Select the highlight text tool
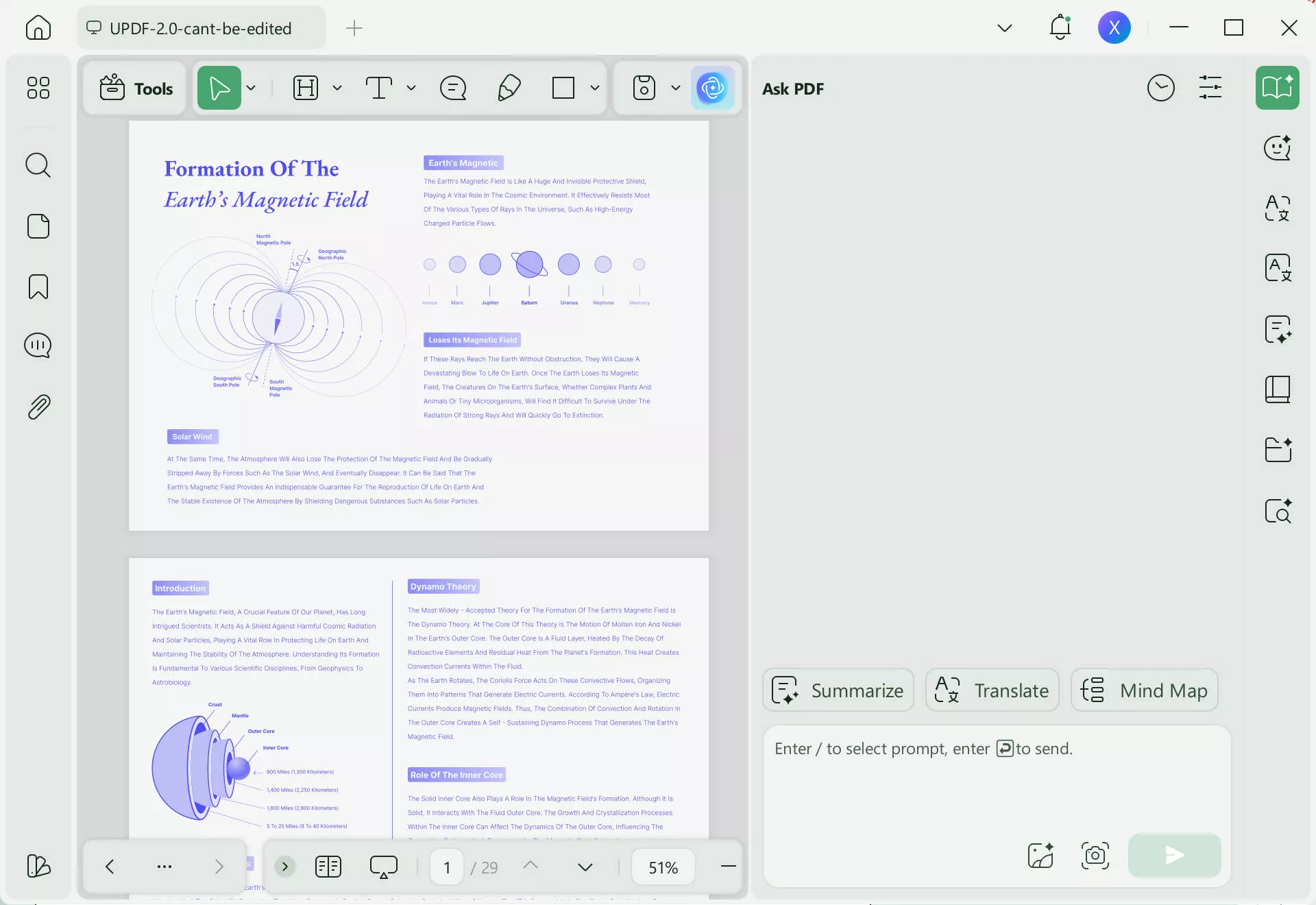 pos(306,88)
